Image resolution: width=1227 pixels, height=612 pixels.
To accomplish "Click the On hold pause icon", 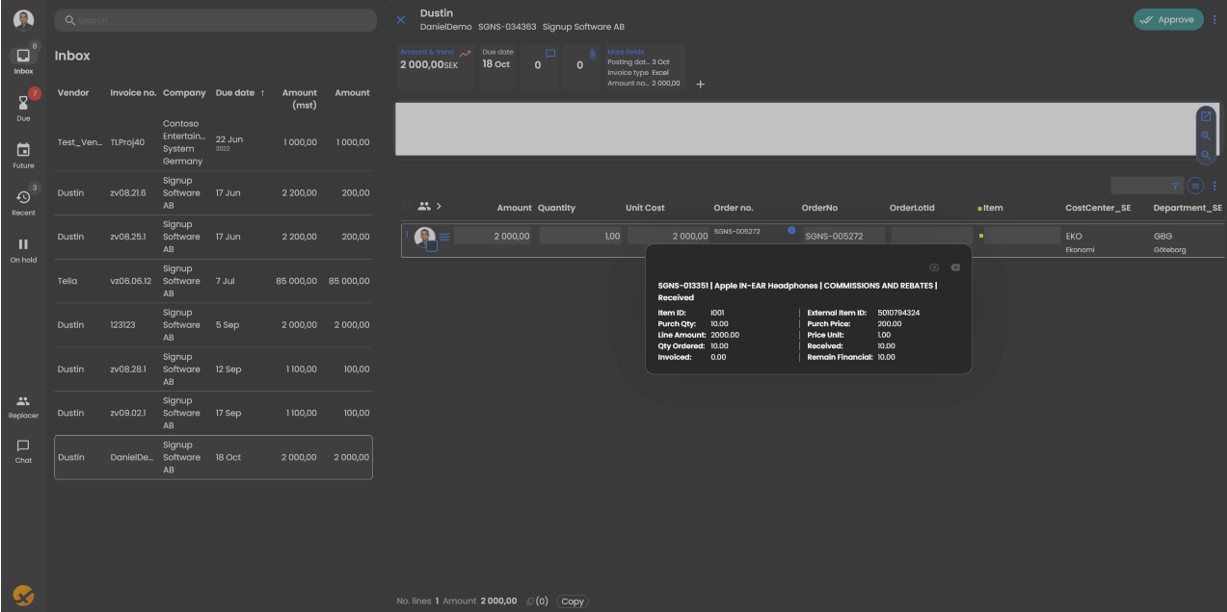I will tap(22, 245).
